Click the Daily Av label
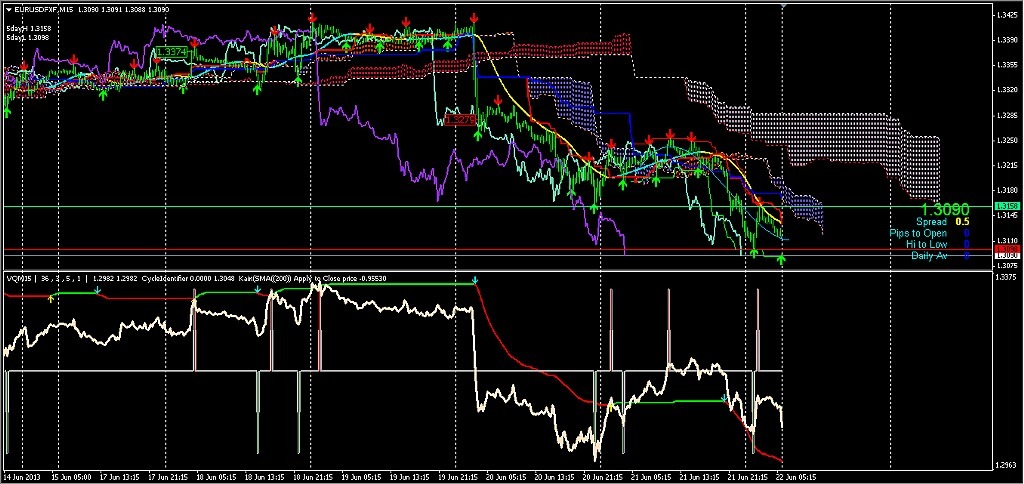The width and height of the screenshot is (1024, 484). (929, 255)
